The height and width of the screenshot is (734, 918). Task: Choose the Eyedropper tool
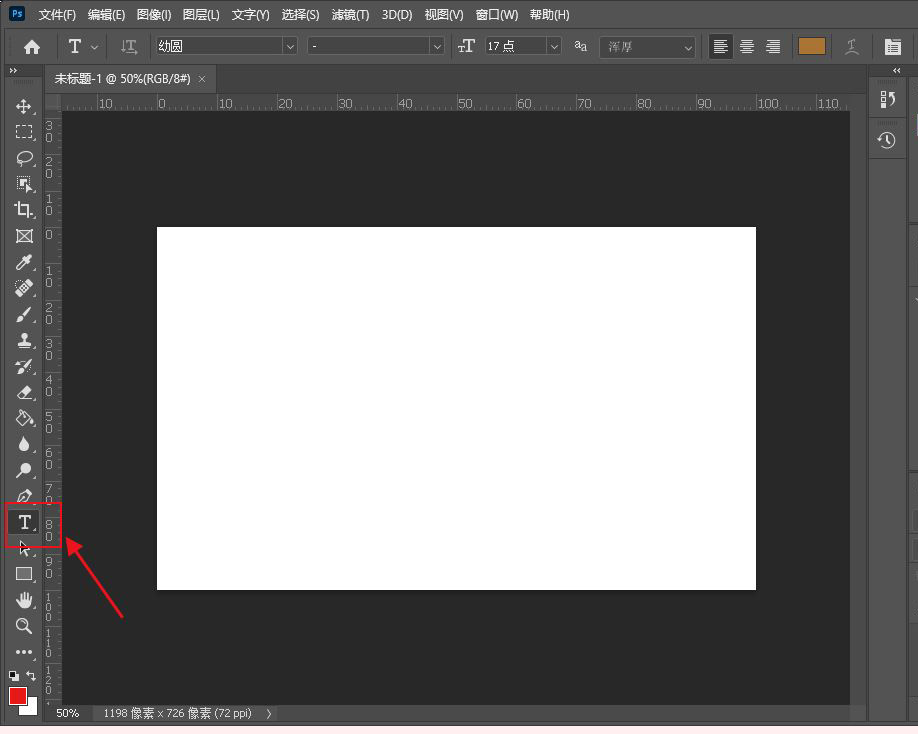24,262
